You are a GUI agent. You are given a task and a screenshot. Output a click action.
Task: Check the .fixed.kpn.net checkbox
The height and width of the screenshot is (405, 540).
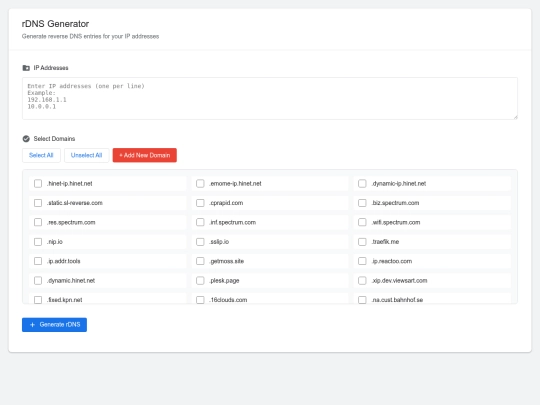(38, 300)
